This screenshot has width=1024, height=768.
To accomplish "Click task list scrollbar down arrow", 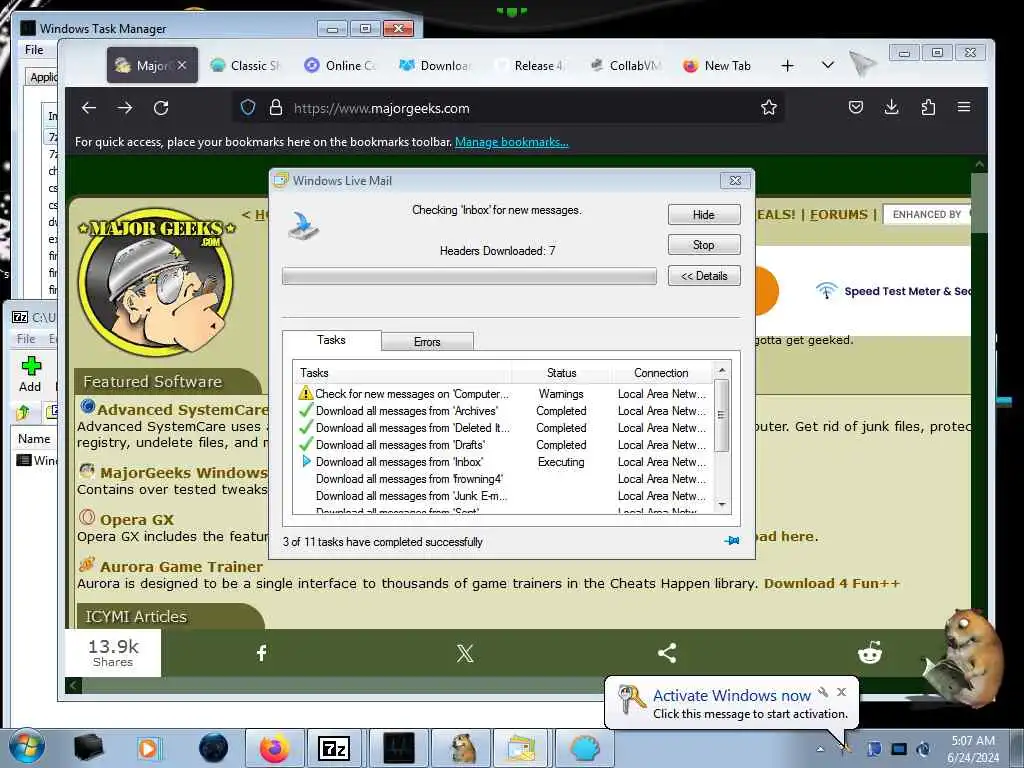I will click(722, 505).
